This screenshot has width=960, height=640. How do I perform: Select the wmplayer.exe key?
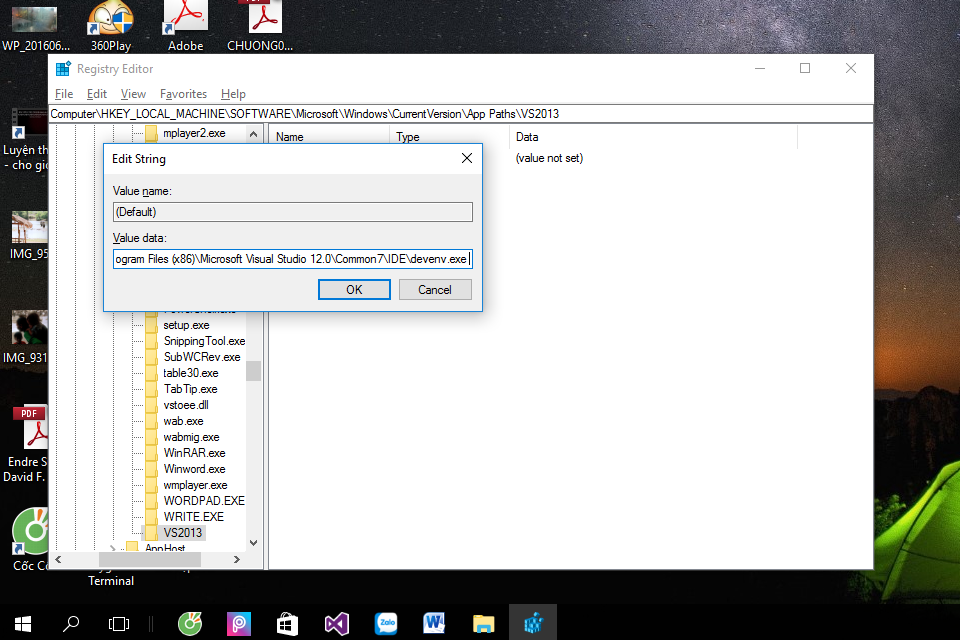[195, 485]
